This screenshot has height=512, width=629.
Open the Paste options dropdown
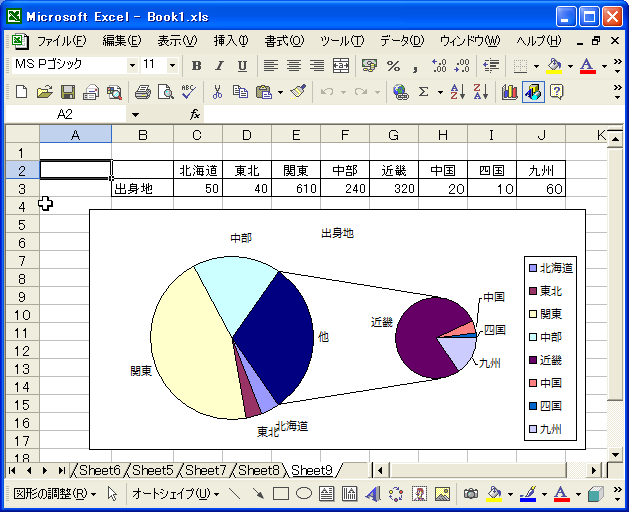280,93
